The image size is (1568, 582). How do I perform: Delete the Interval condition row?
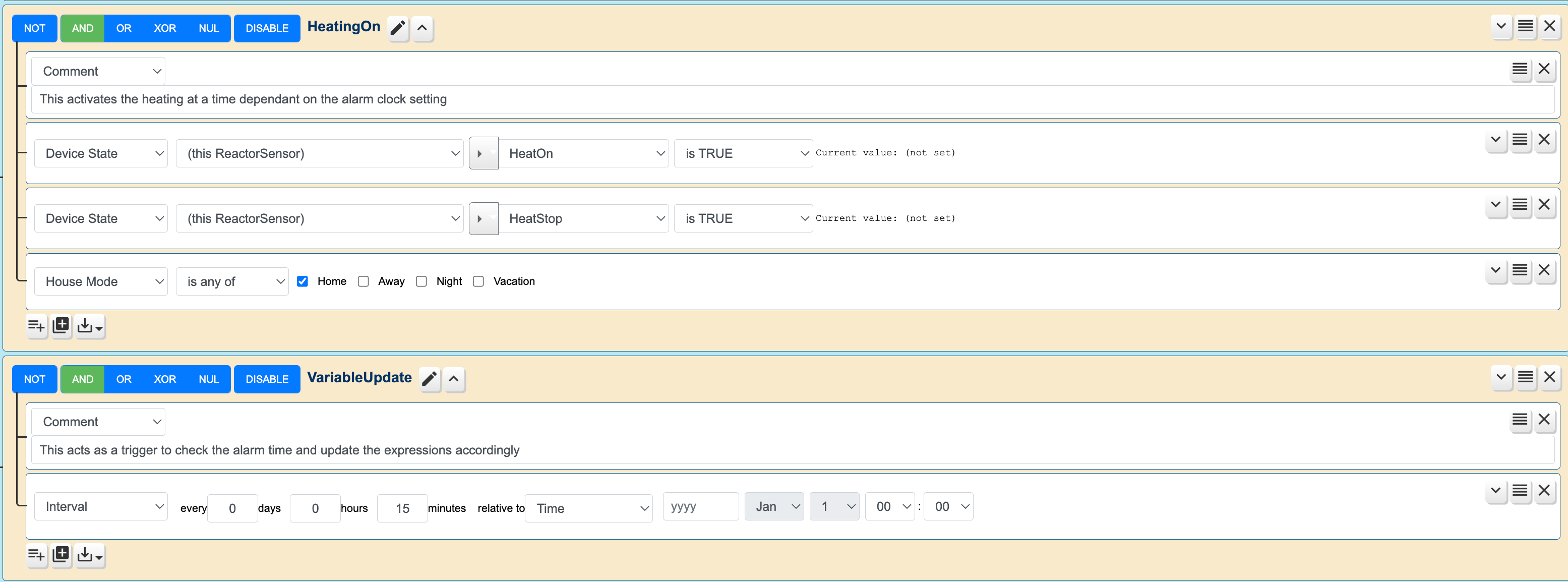coord(1544,491)
